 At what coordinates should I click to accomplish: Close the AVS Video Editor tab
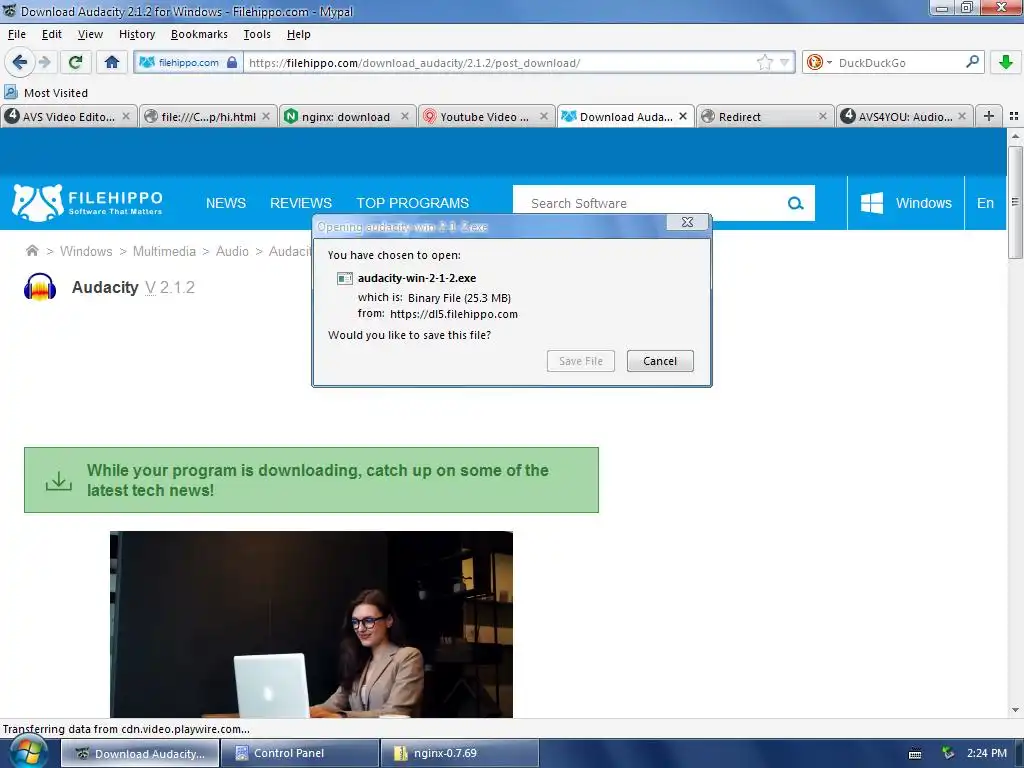(x=126, y=116)
